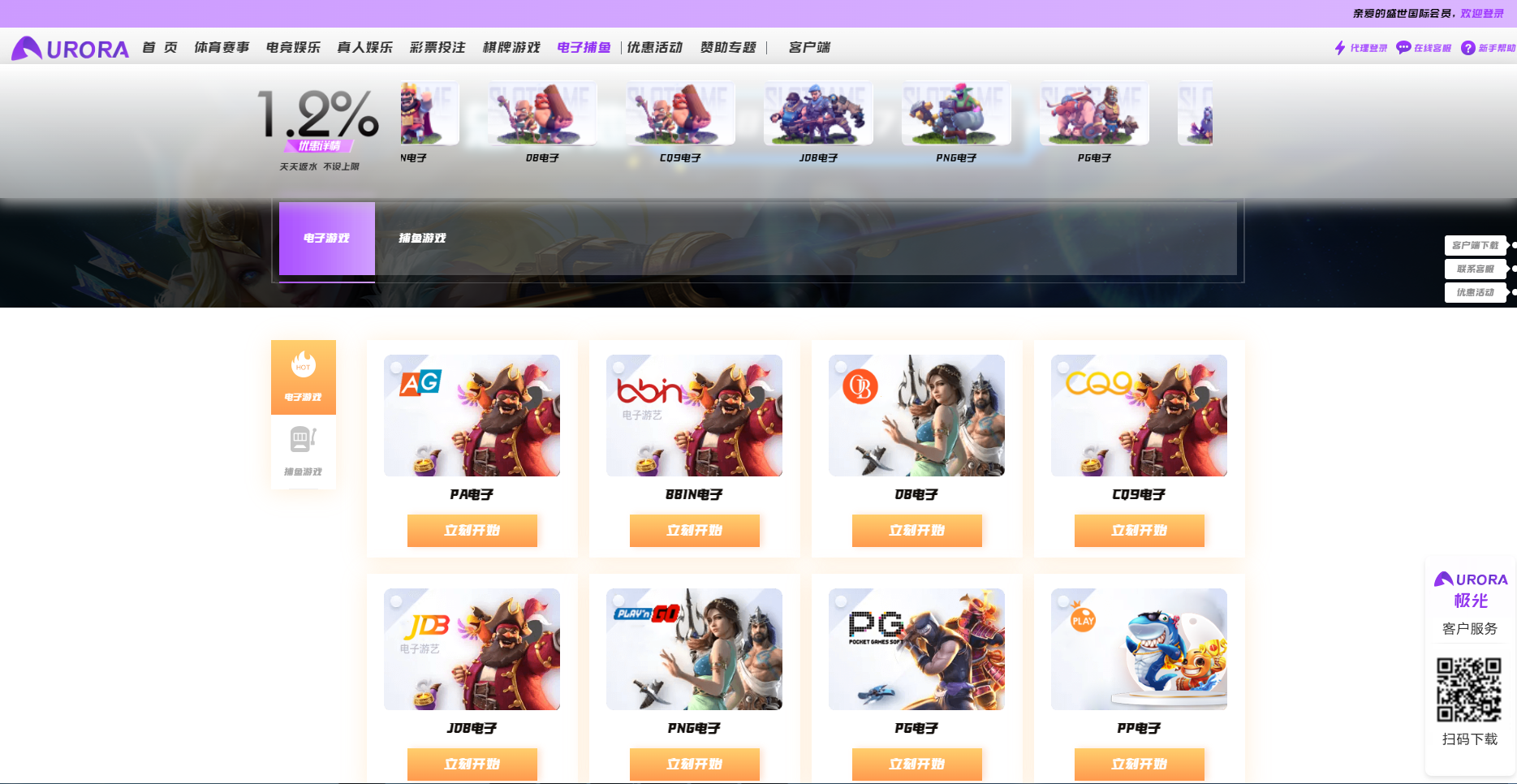
Task: Open the 客户端 menu item
Action: pos(809,48)
